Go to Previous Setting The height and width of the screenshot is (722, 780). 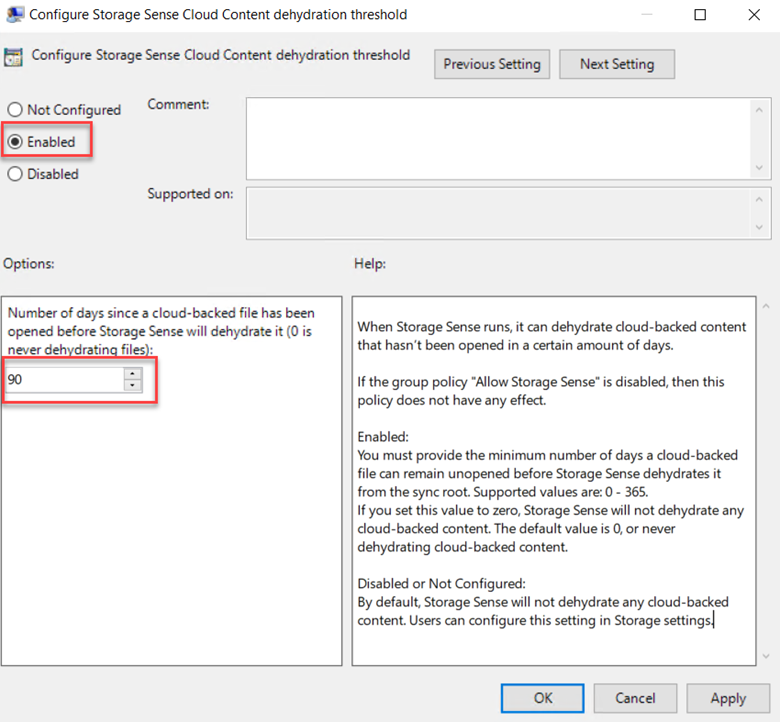(x=491, y=64)
